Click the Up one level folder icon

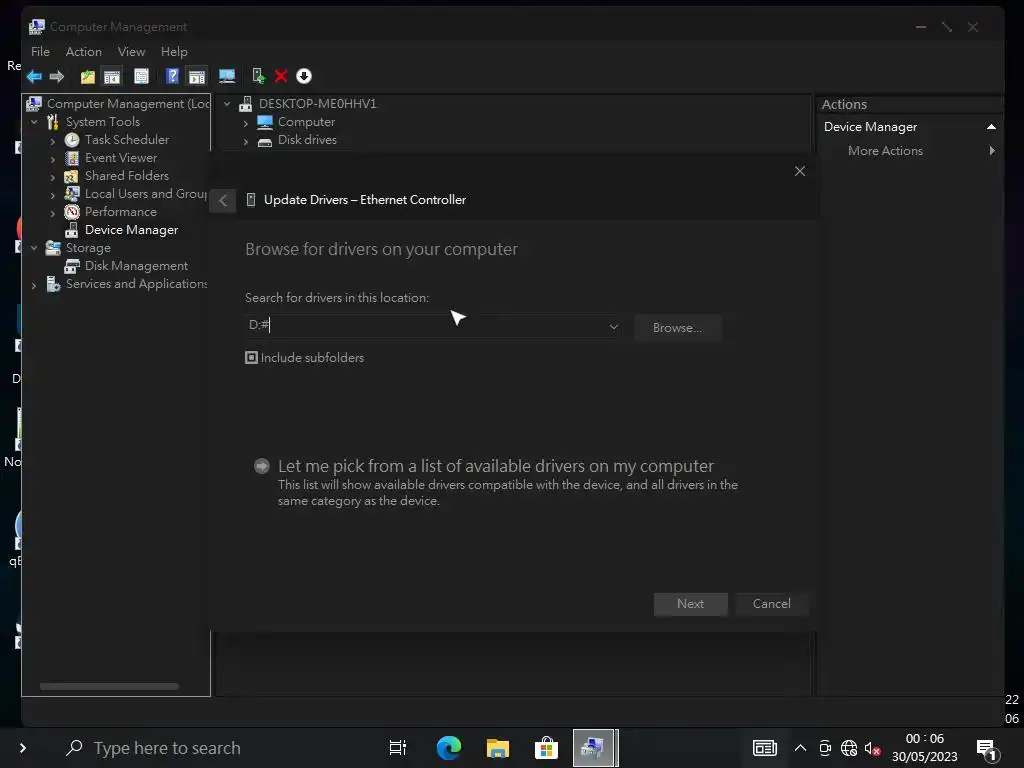click(88, 76)
